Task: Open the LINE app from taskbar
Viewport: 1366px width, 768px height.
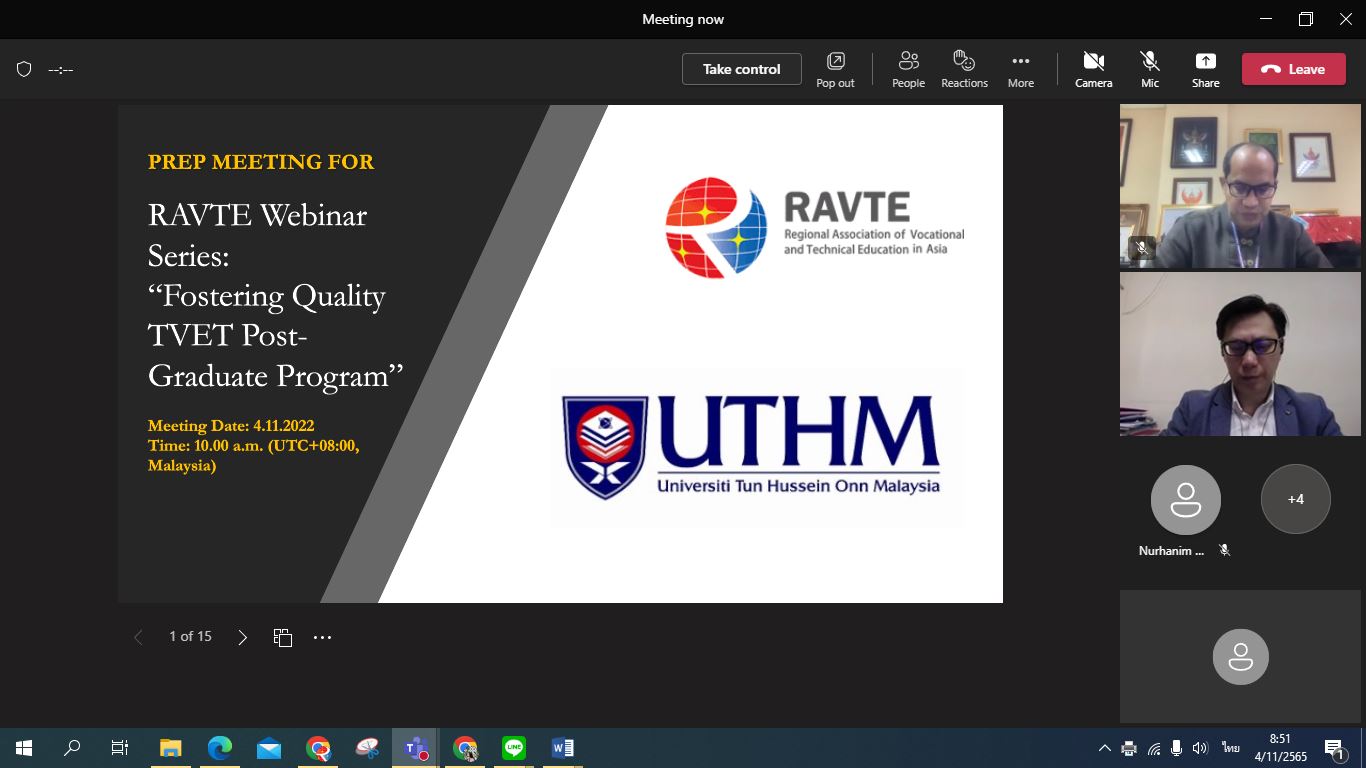Action: coord(514,748)
